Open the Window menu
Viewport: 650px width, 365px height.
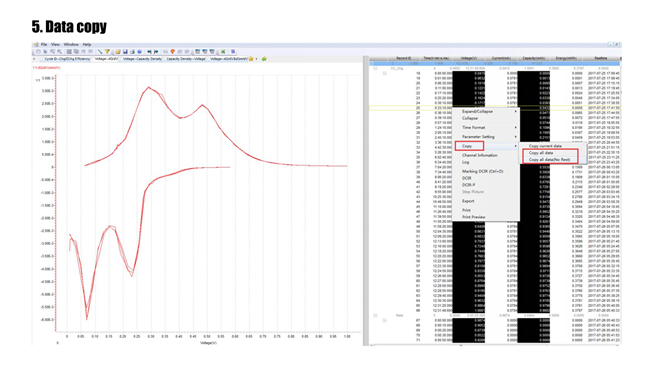(x=71, y=44)
